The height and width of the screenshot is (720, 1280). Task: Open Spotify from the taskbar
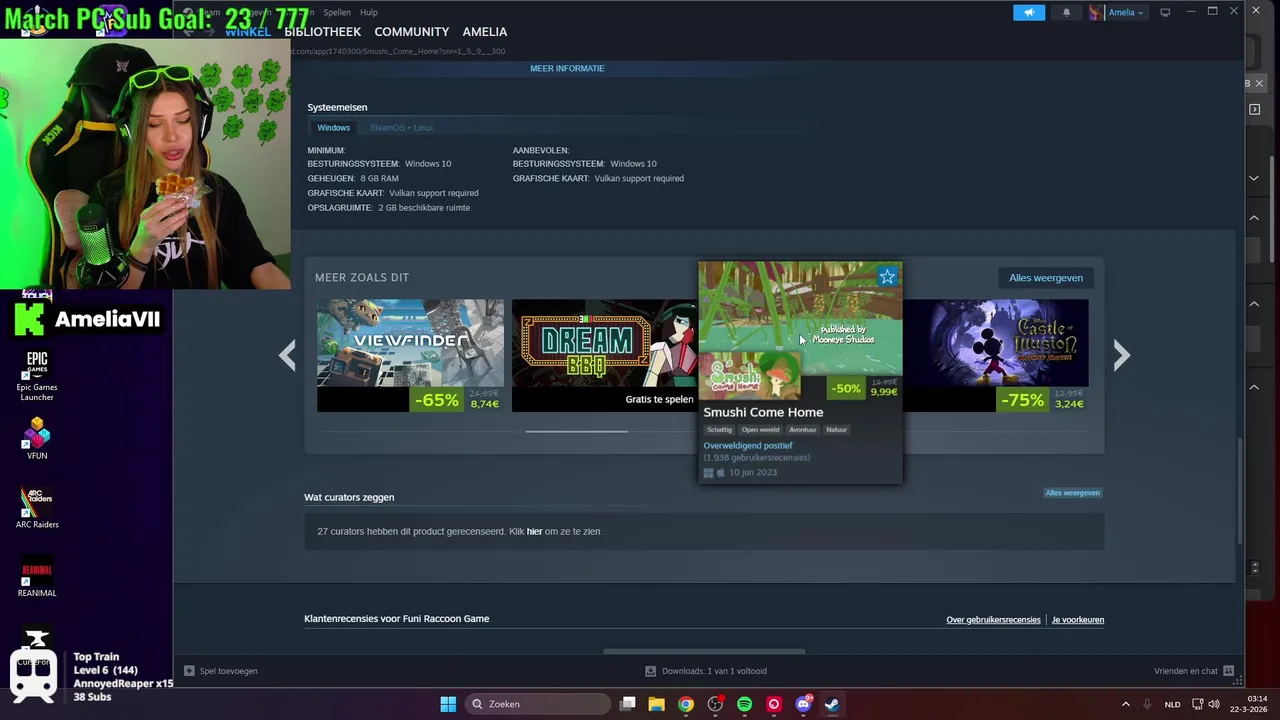tap(744, 704)
